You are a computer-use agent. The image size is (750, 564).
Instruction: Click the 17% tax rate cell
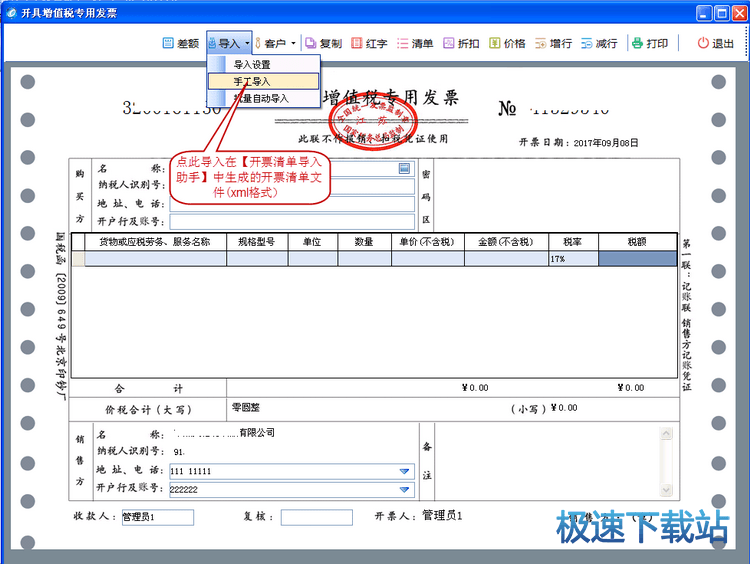[574, 259]
